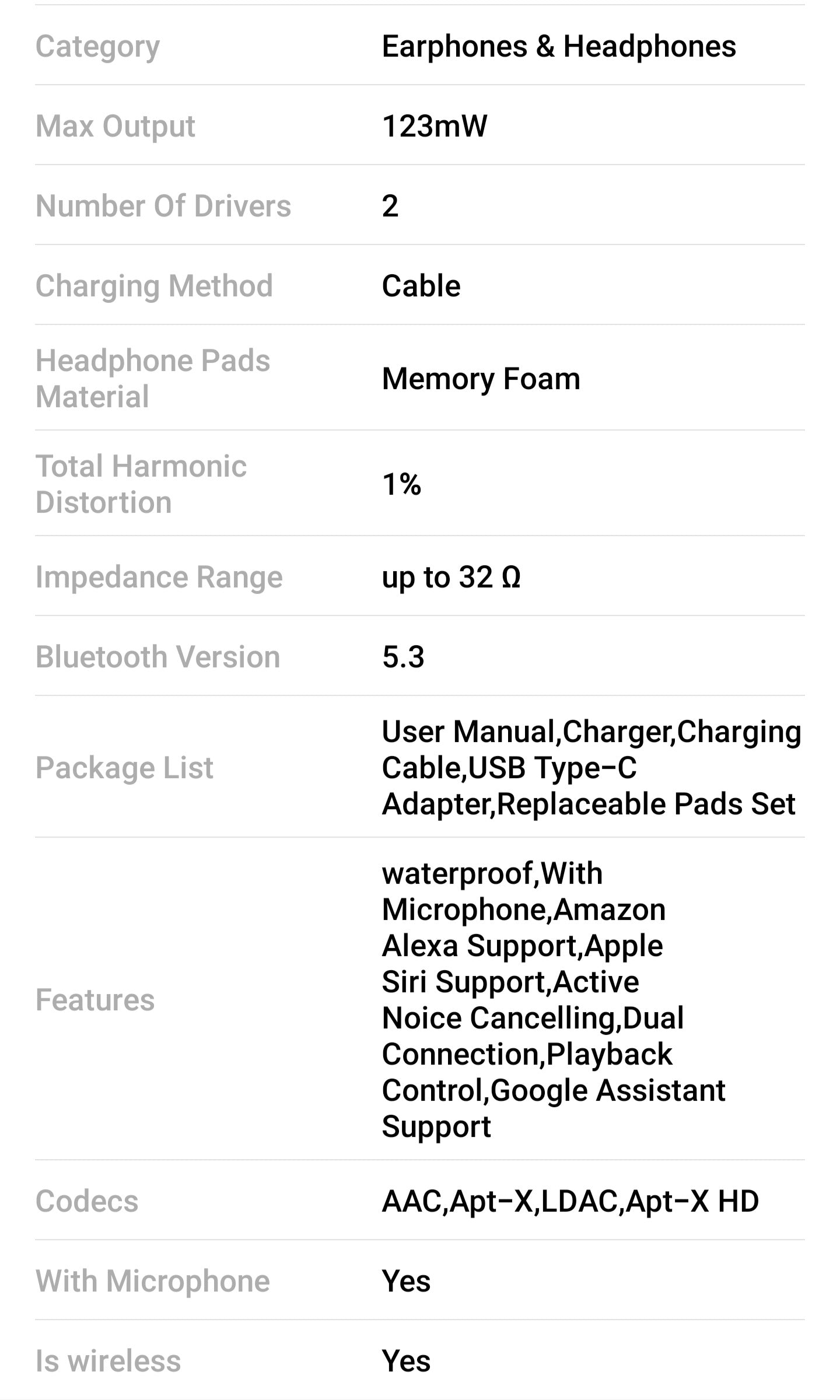Click the Bluetooth Version label
Screen dimensions: 840x1400
[157, 657]
